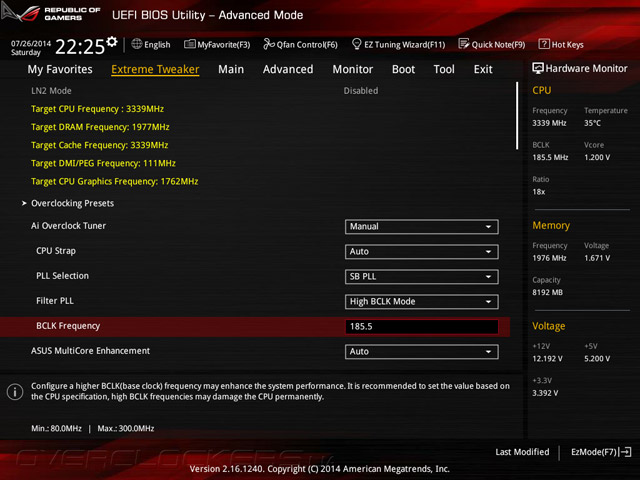Open the CPU Strap dropdown
The image size is (640, 480).
[x=422, y=252]
